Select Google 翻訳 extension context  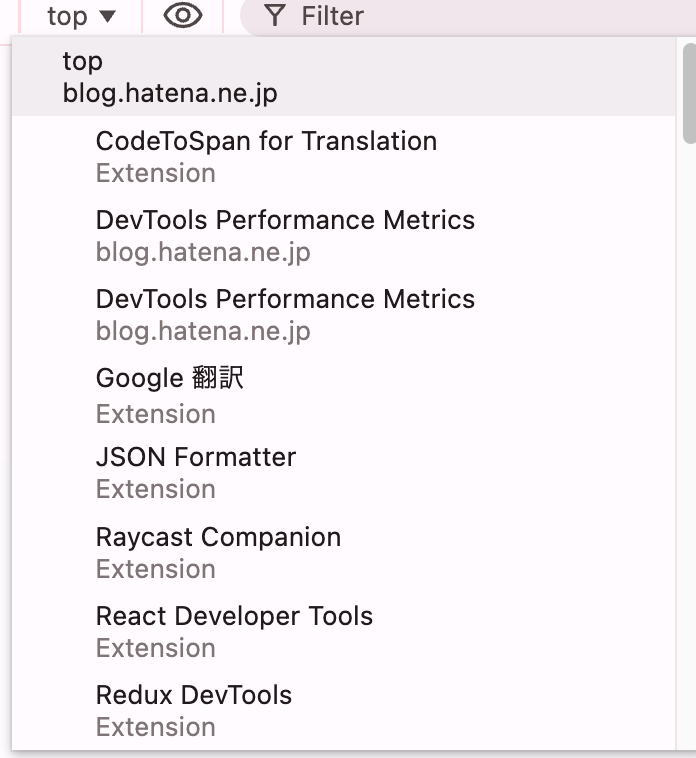[344, 395]
